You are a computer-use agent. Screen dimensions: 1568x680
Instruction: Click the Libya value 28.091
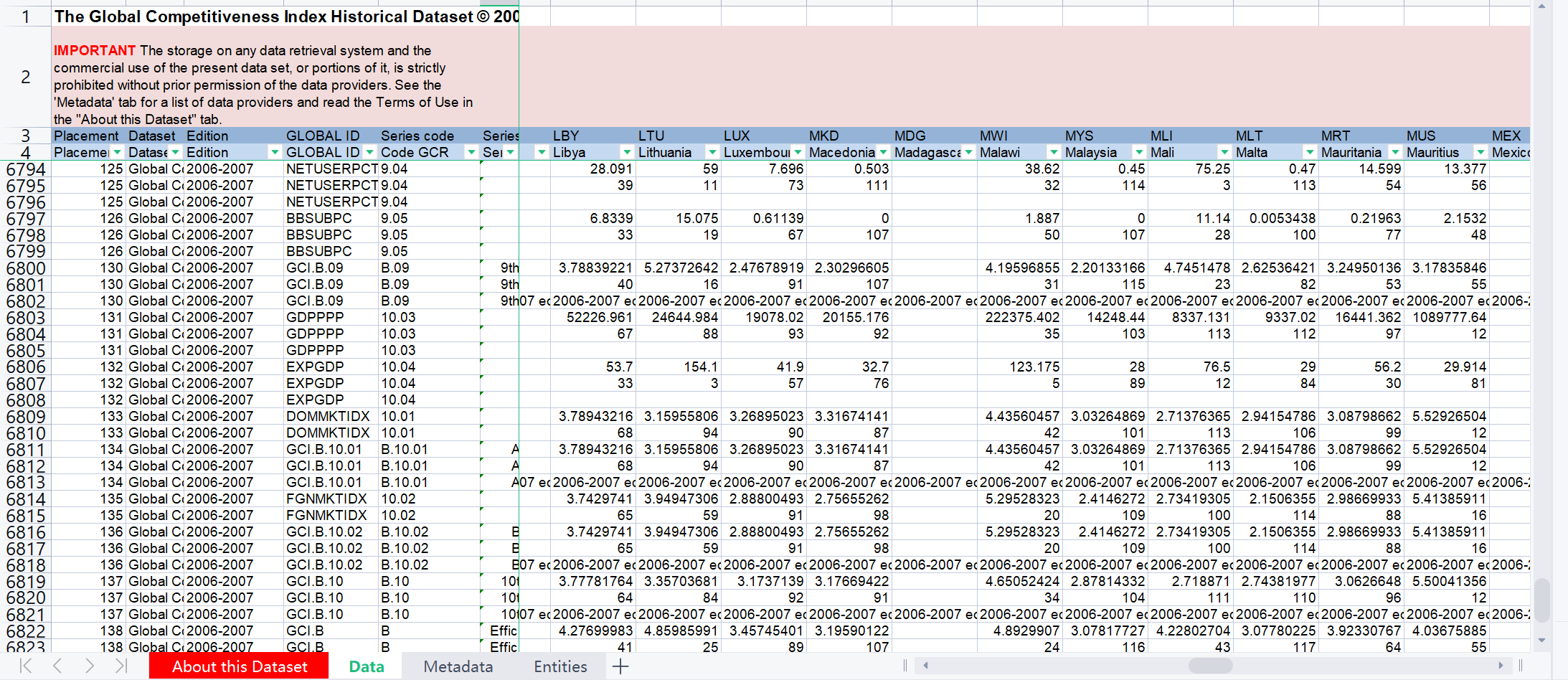click(592, 169)
